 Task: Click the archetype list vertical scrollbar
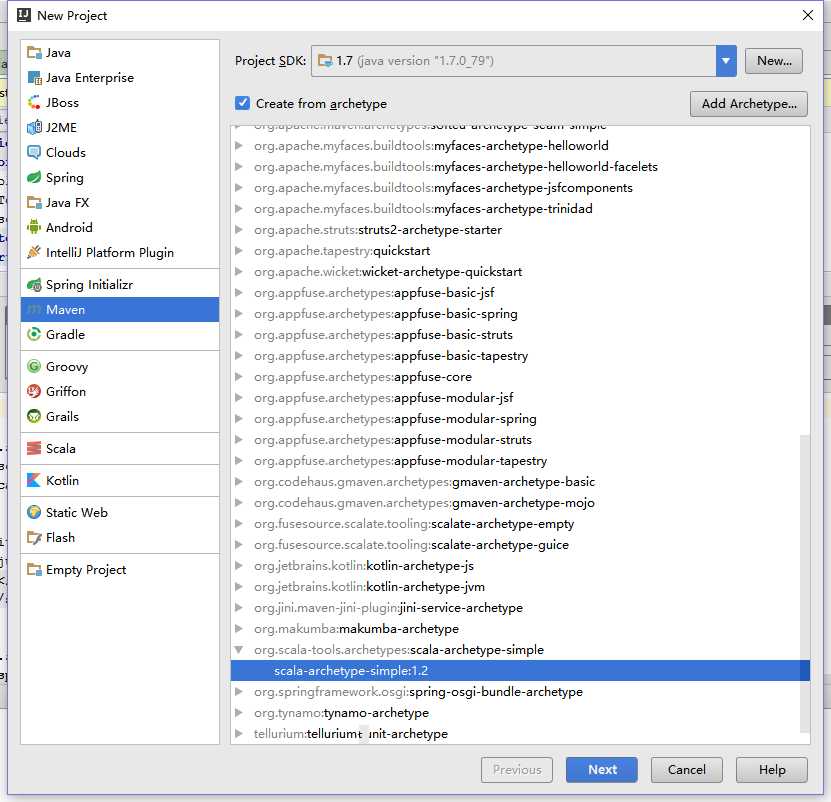(805, 583)
